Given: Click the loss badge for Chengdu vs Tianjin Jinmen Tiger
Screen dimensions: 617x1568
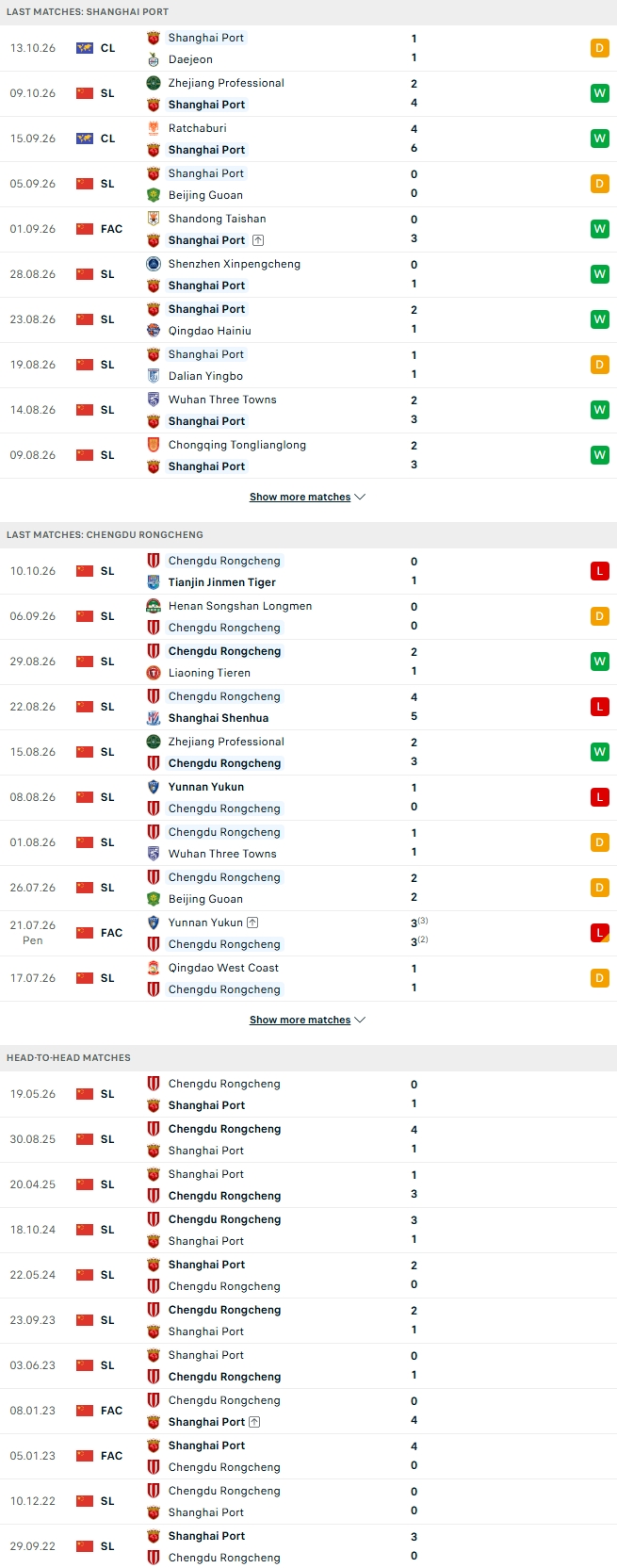Looking at the screenshot, I should click(600, 571).
